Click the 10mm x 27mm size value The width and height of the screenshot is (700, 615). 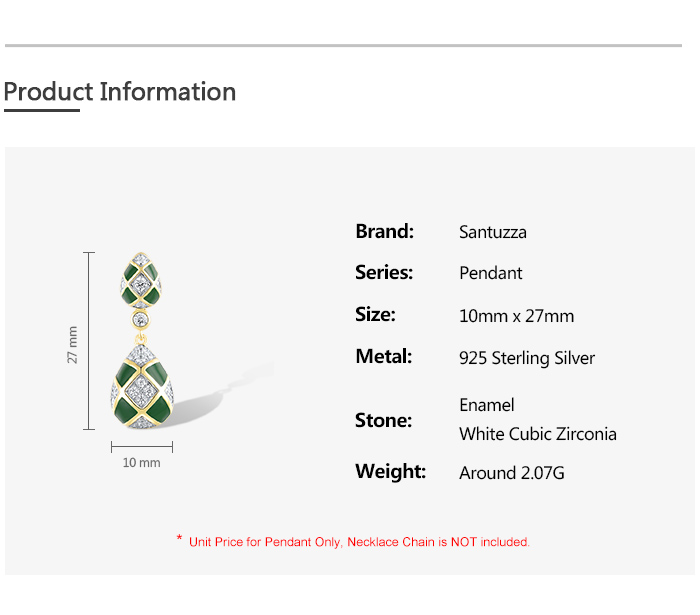(516, 316)
